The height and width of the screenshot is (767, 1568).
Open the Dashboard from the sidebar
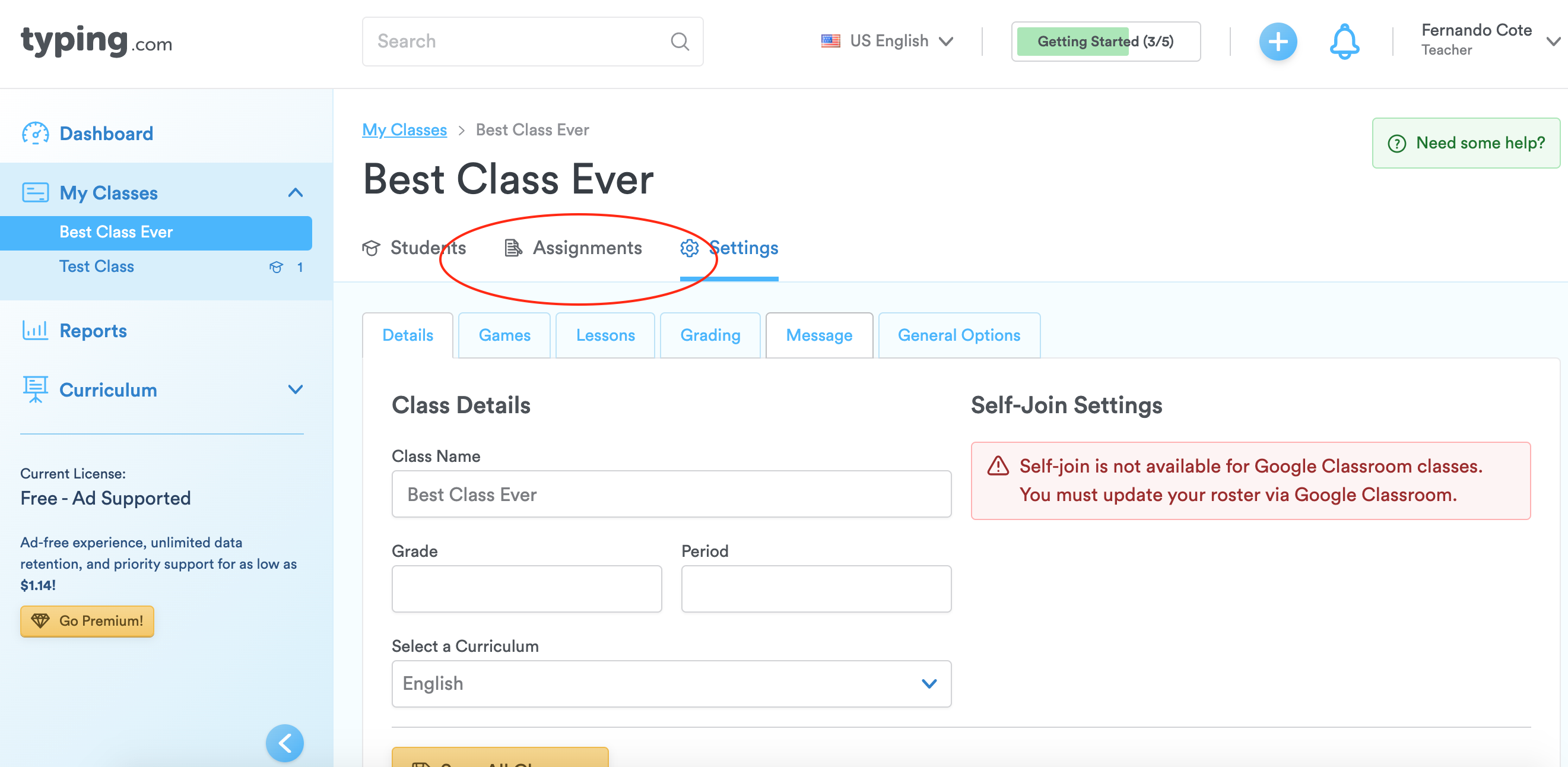click(x=106, y=134)
